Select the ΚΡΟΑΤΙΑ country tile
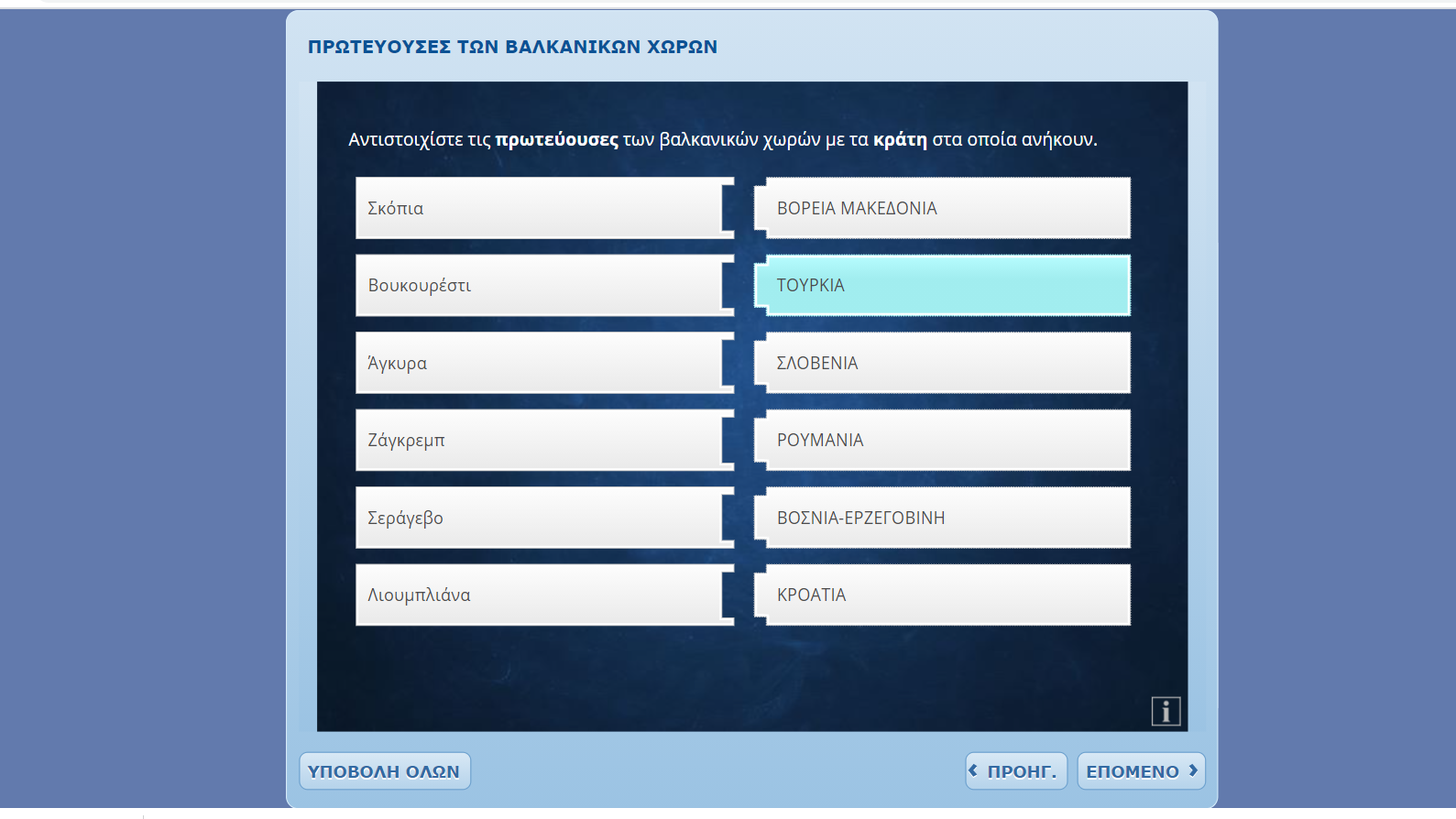 (944, 595)
